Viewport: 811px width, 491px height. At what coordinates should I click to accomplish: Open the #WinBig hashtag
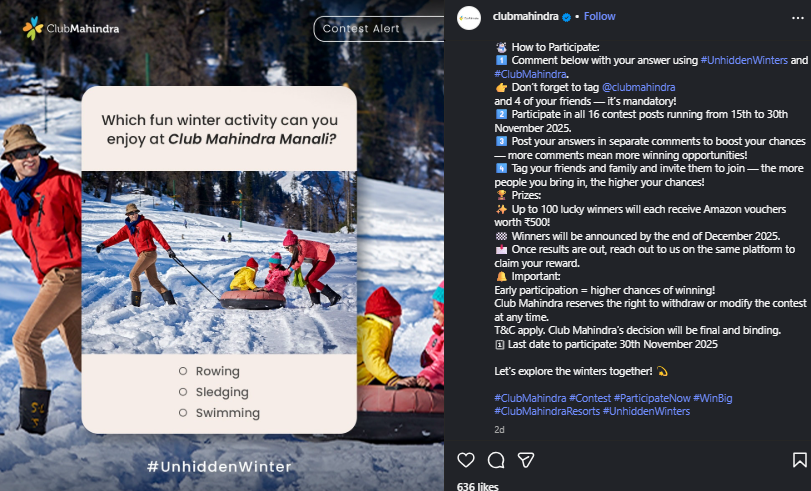tap(713, 398)
